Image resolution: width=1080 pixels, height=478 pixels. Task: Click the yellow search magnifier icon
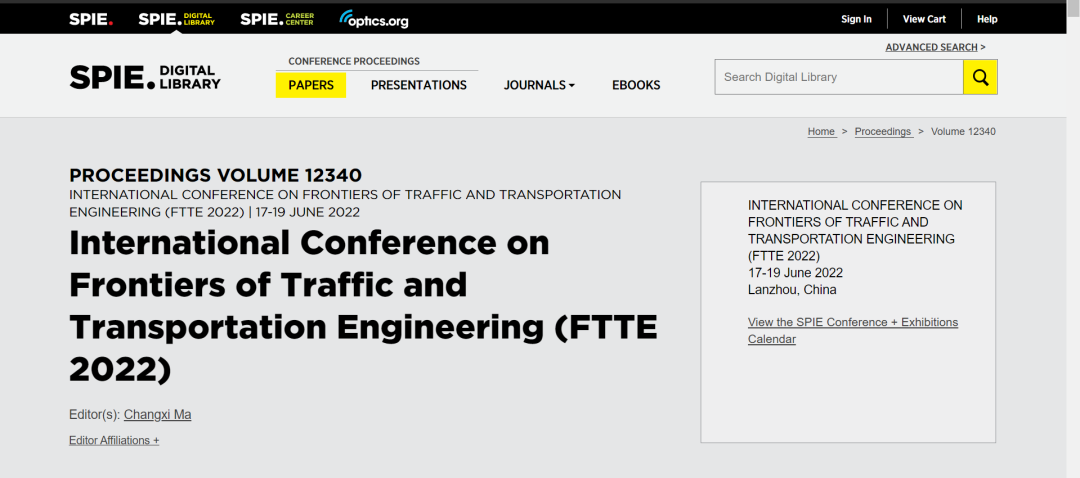coord(980,77)
